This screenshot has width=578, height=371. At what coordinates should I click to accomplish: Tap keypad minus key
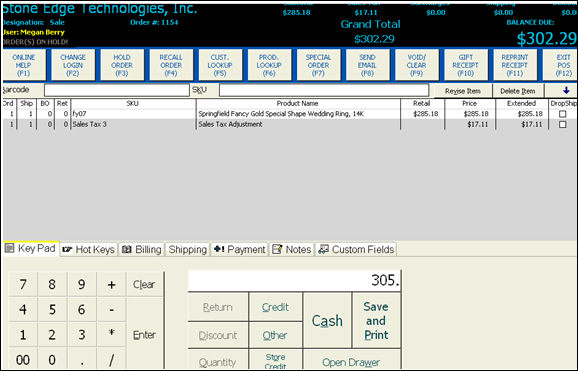click(x=111, y=309)
